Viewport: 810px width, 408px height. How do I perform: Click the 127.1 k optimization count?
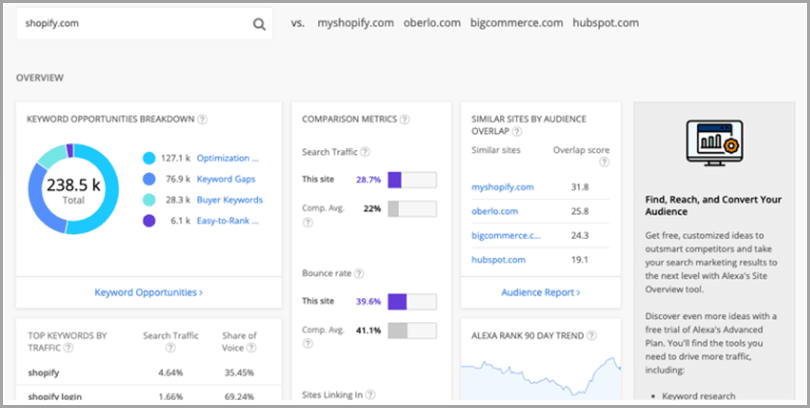pos(176,158)
